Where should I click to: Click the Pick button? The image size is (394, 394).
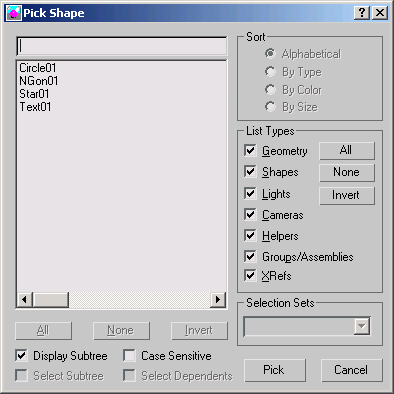pyautogui.click(x=275, y=370)
